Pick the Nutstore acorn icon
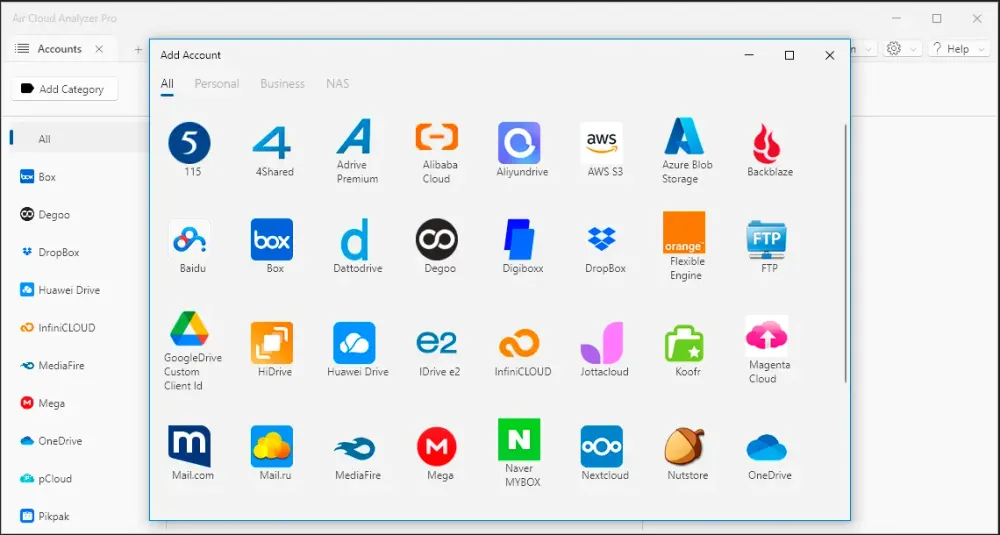This screenshot has width=1000, height=535. coord(684,446)
